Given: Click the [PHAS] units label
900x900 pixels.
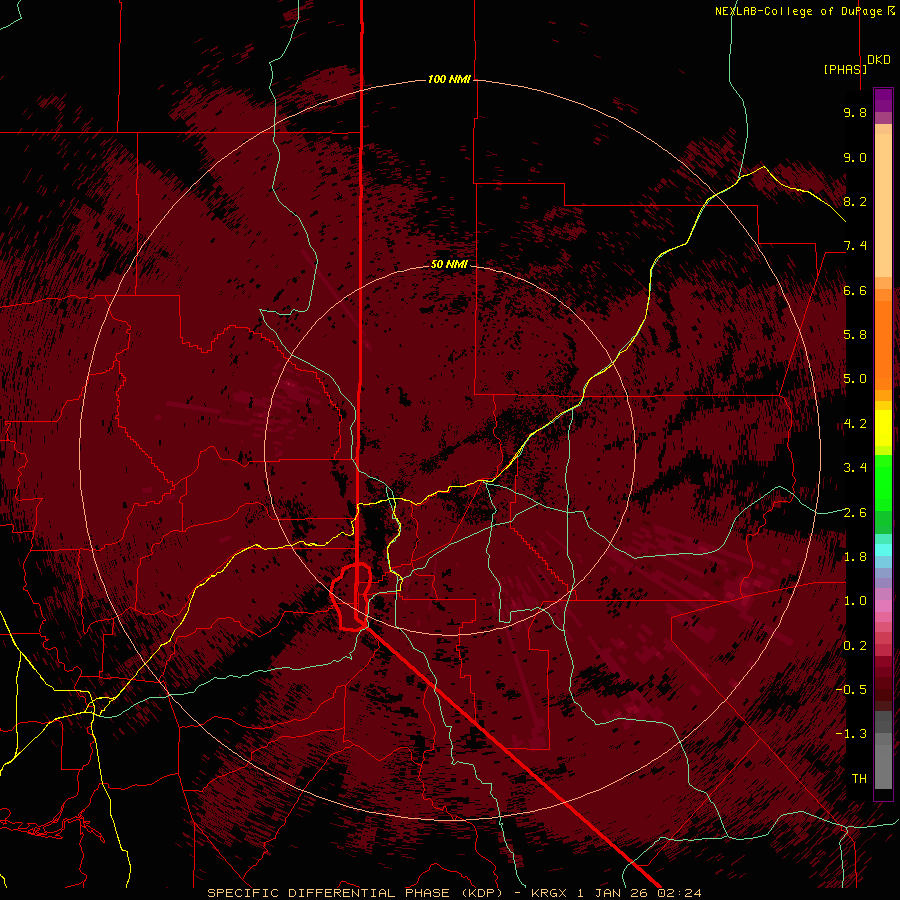Looking at the screenshot, I should [x=845, y=69].
